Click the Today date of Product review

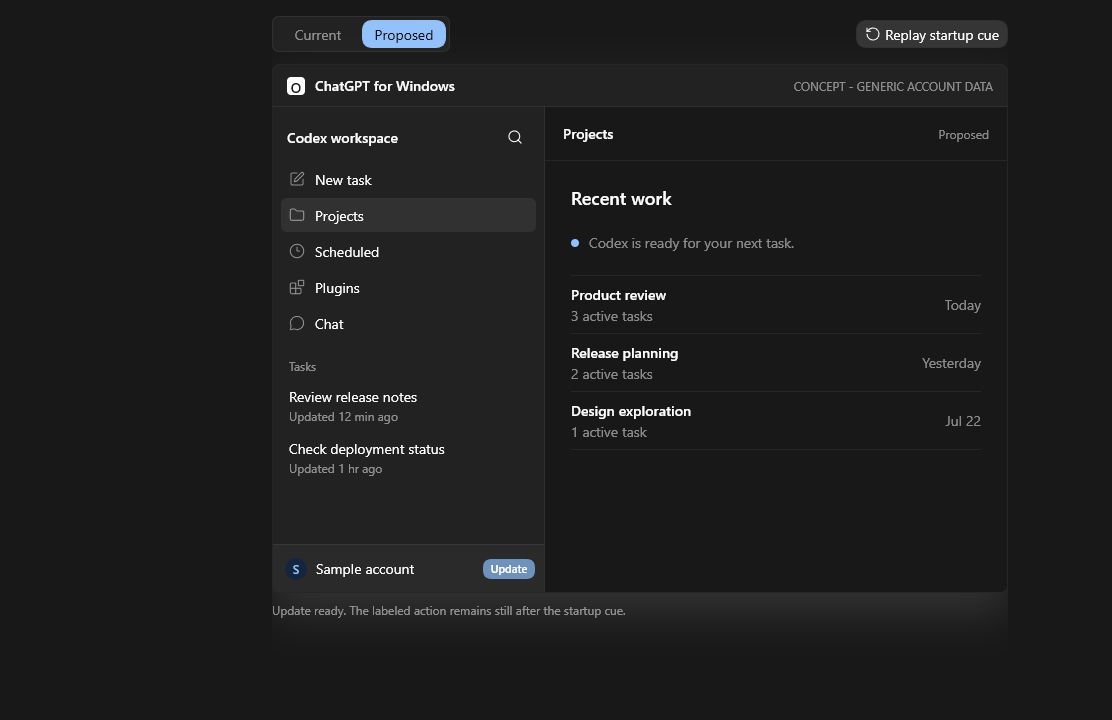point(962,305)
